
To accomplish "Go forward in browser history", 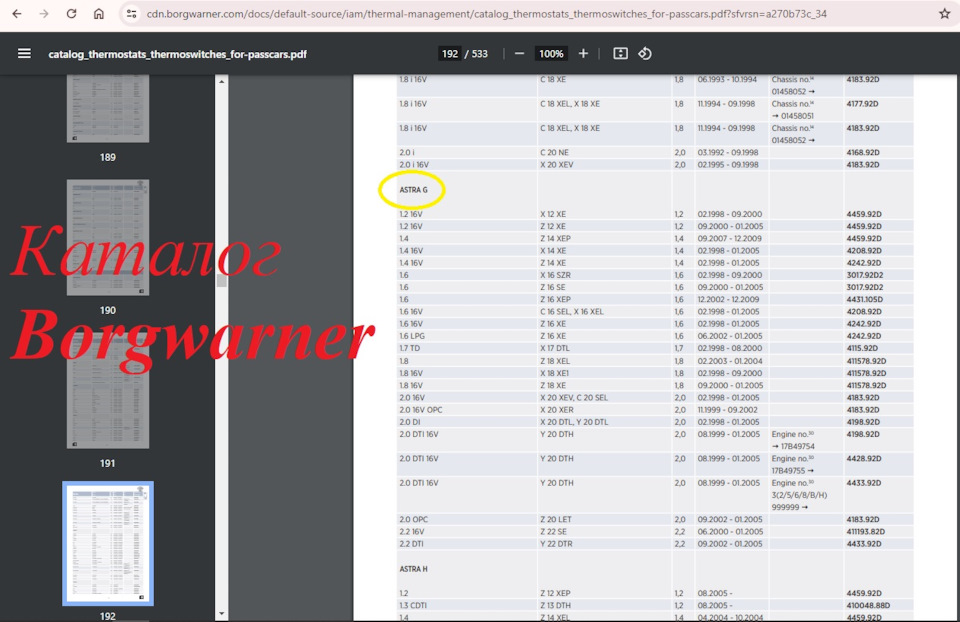I will [x=44, y=13].
